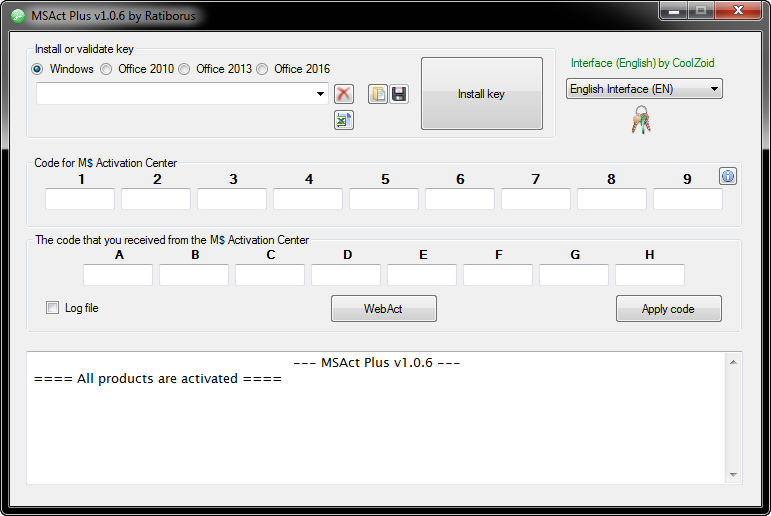Click the paste key clipboard icon

(x=378, y=93)
